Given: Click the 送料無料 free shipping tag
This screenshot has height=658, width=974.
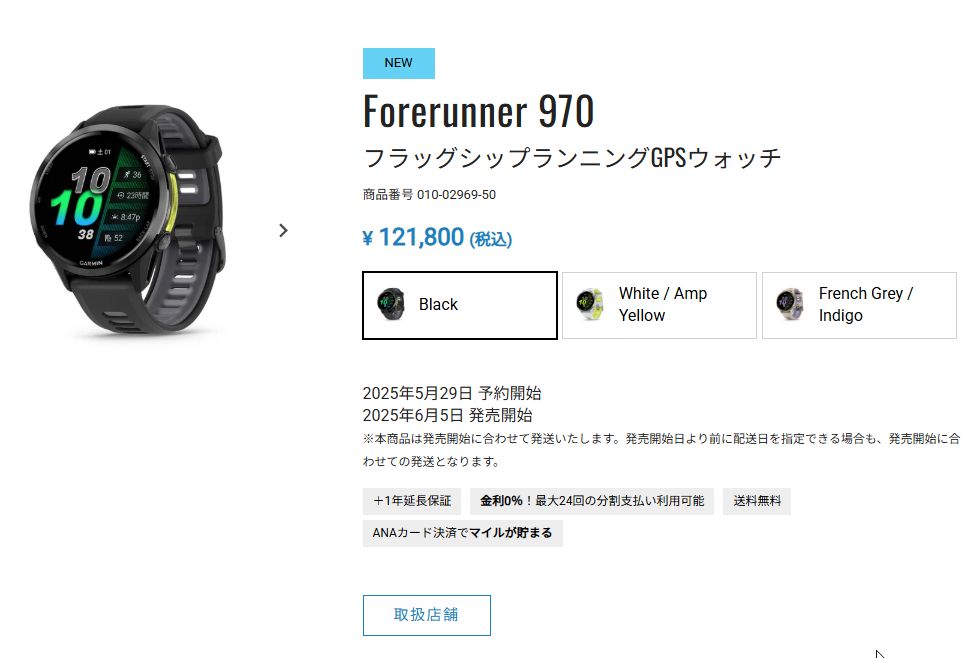Looking at the screenshot, I should click(757, 501).
